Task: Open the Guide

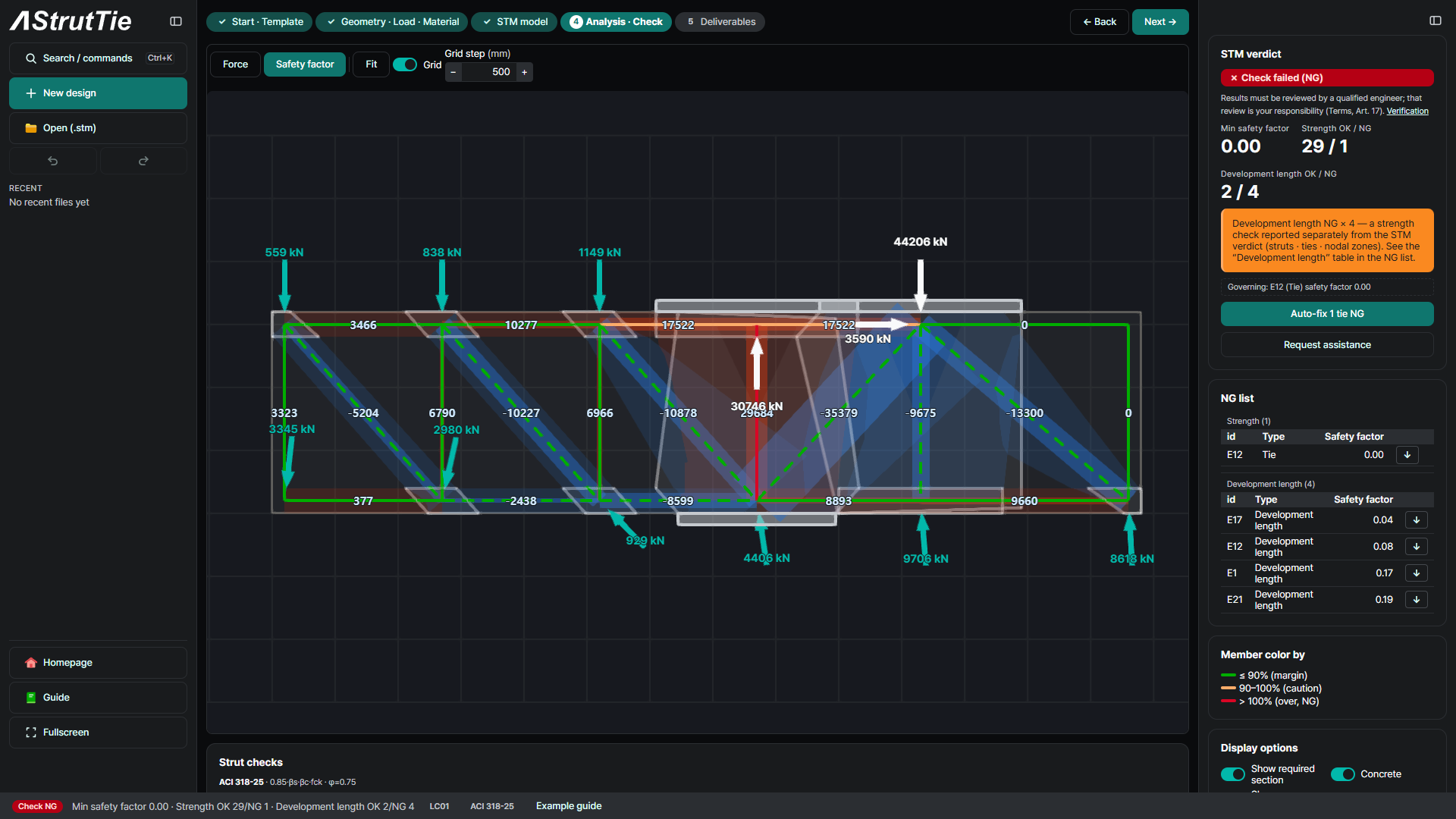Action: coord(98,698)
